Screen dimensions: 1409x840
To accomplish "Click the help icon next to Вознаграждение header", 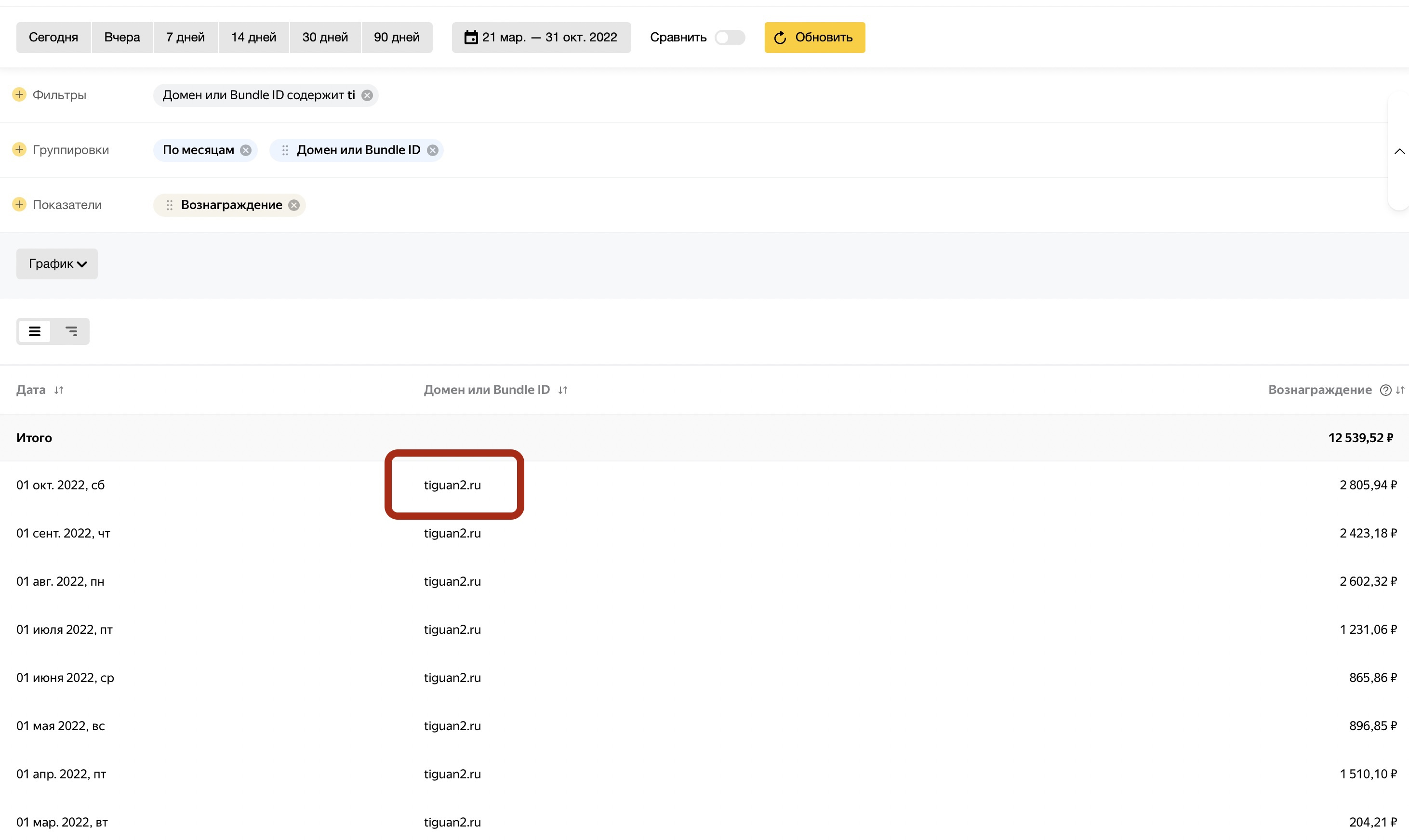I will click(1385, 390).
